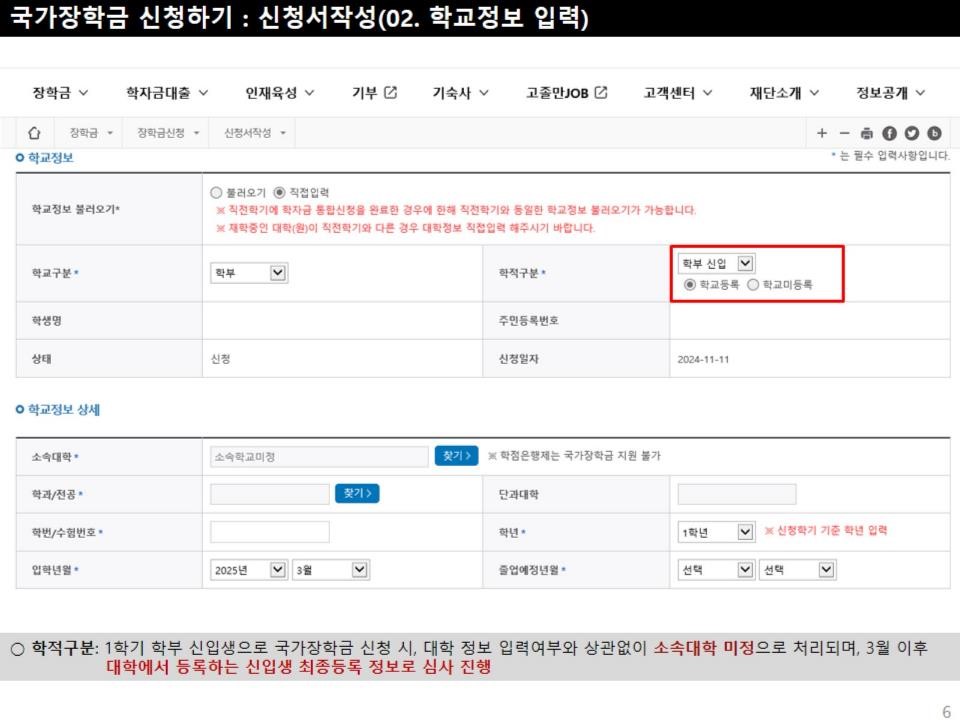Decrease font size with the minus icon
The width and height of the screenshot is (960, 720).
pos(846,133)
